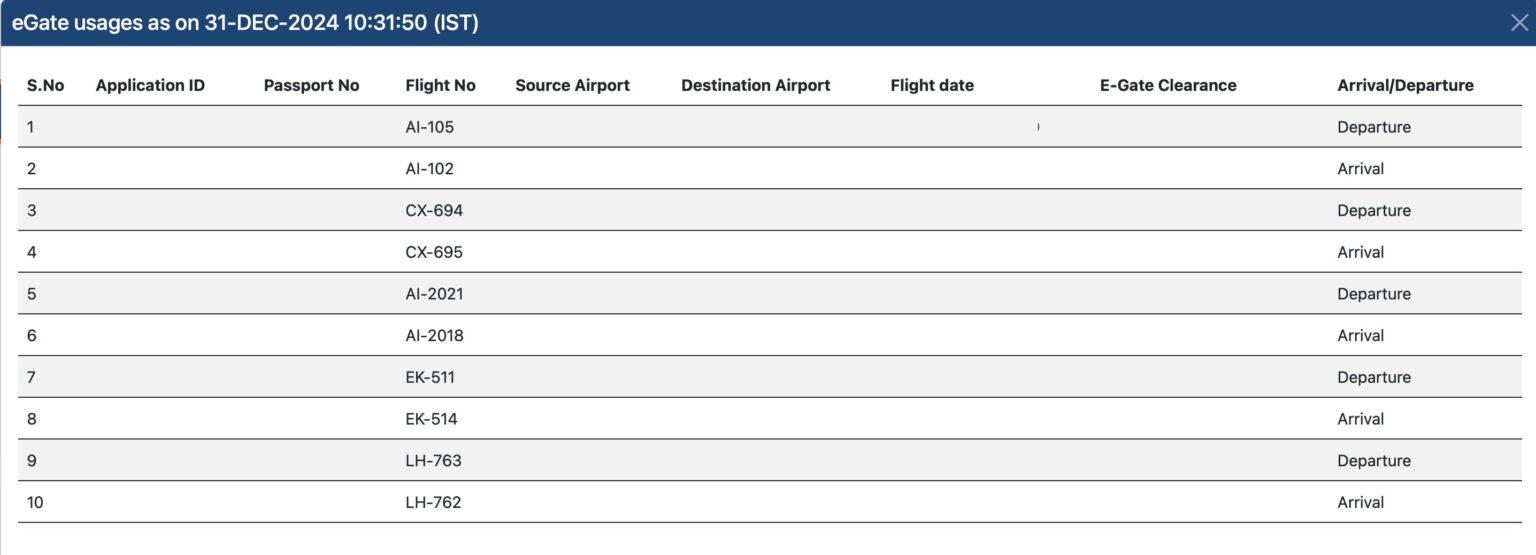1536x555 pixels.
Task: Select the Destination Airport column header
Action: click(x=755, y=86)
